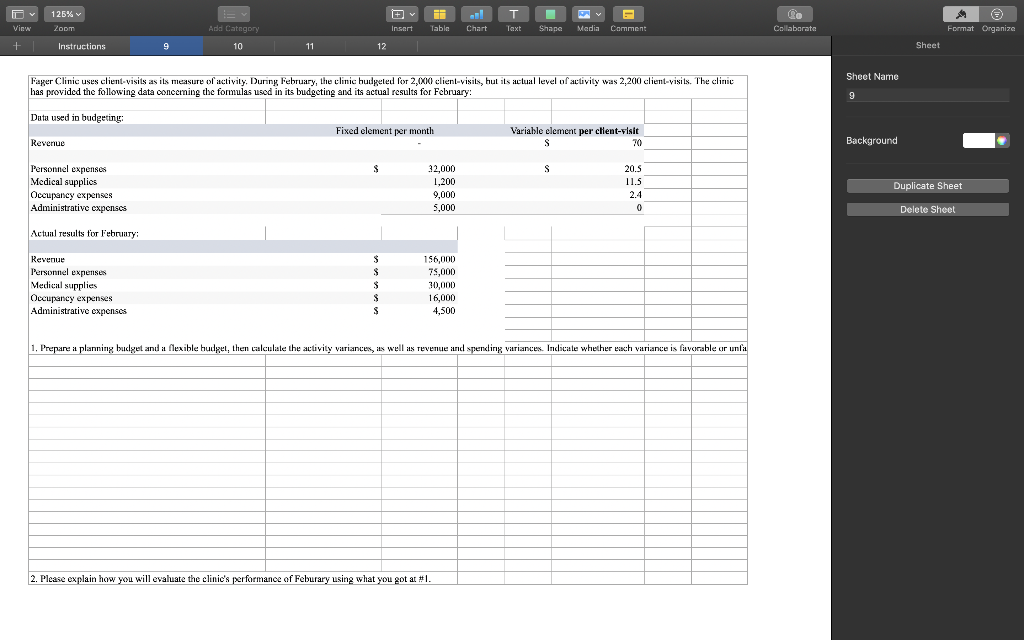
Task: Toggle the View options panel
Action: click(21, 14)
